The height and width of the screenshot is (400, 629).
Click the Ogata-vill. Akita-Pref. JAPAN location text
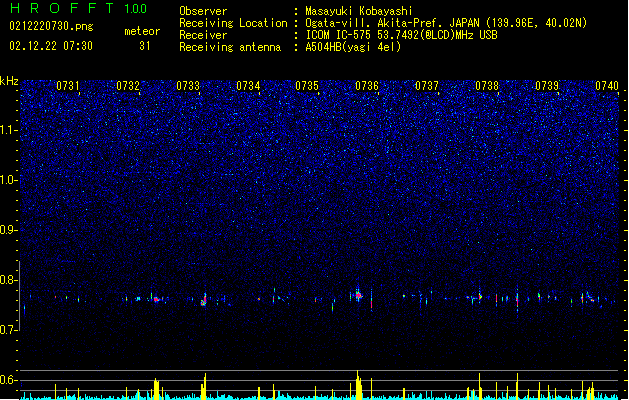pos(446,23)
